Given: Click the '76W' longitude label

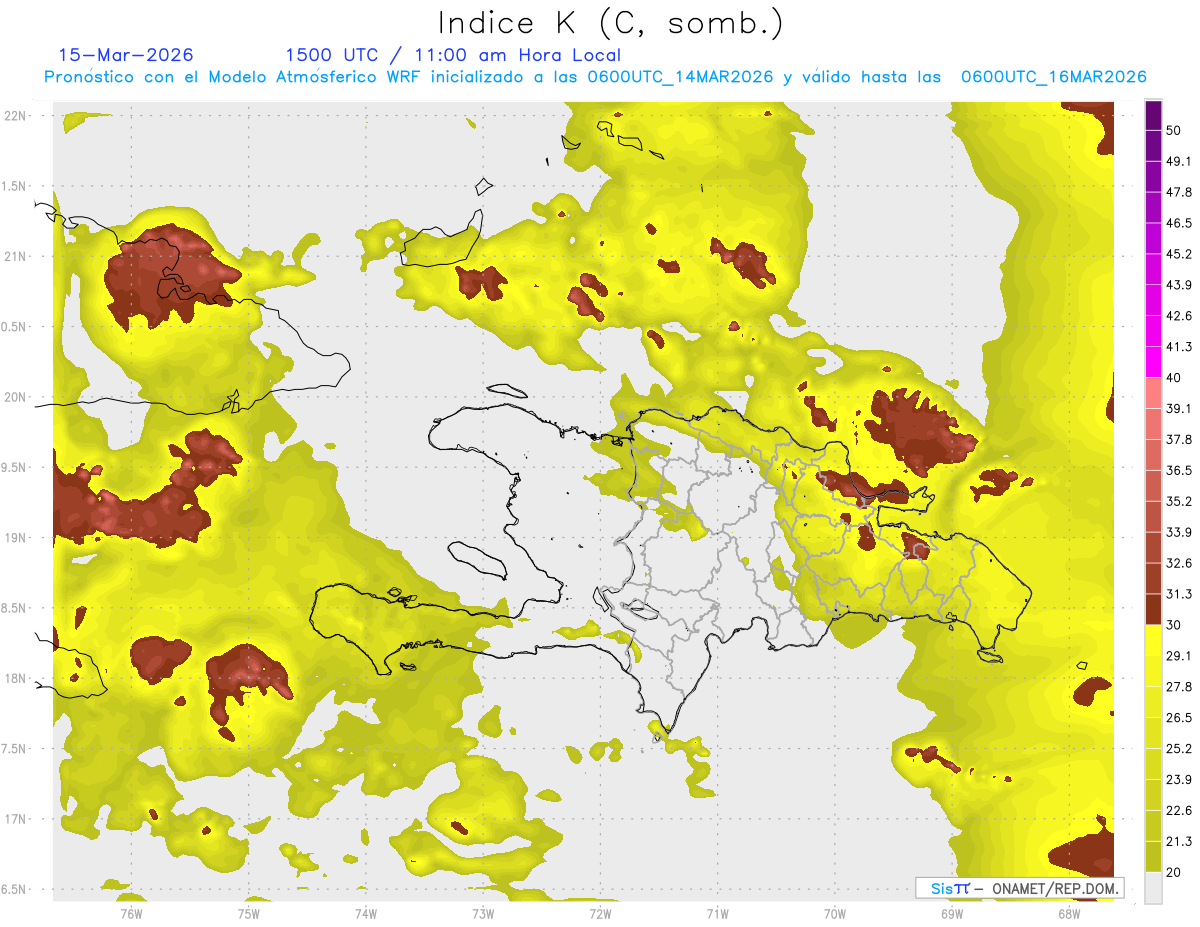Looking at the screenshot, I should [x=131, y=914].
